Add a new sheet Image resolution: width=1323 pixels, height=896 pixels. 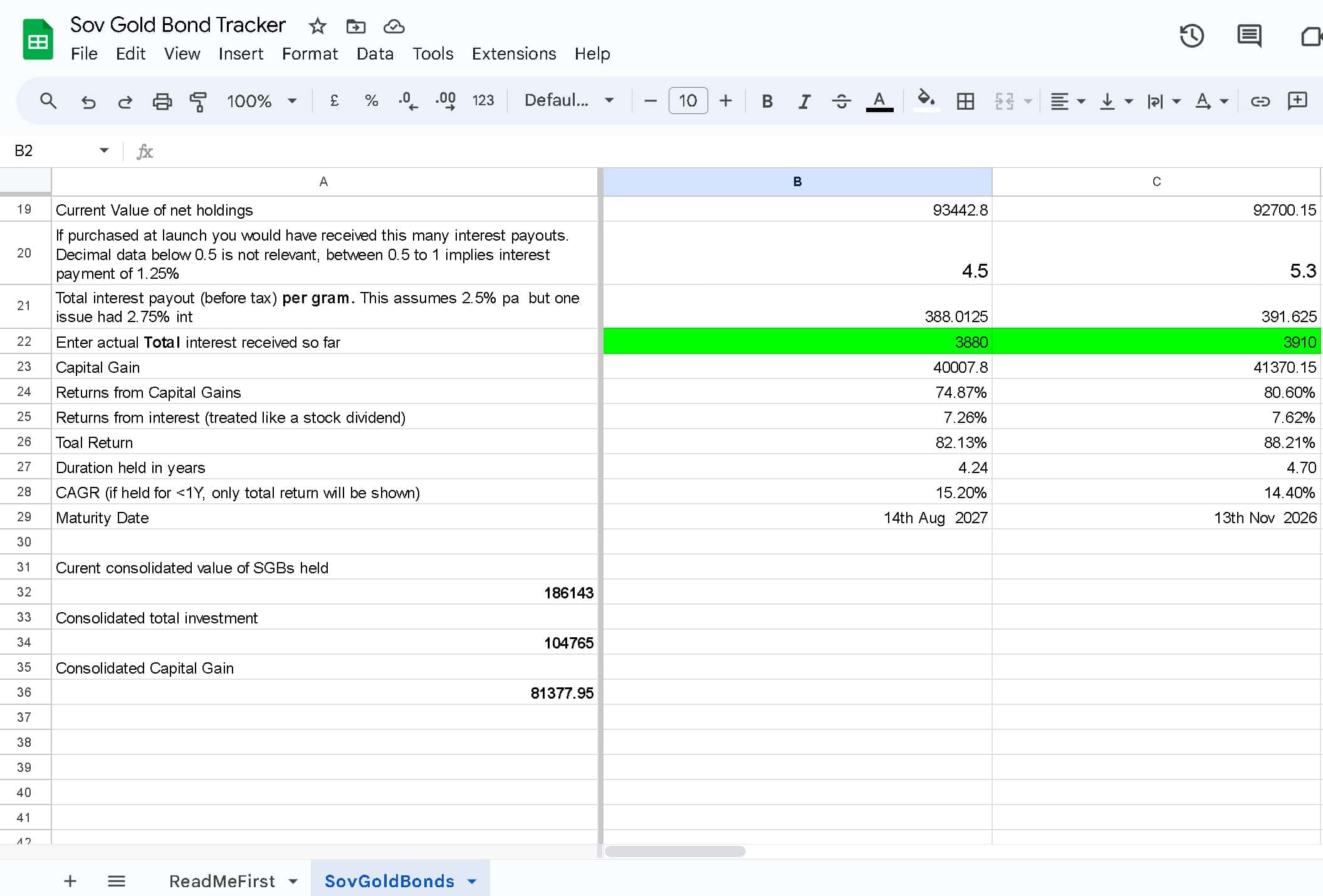pos(70,881)
